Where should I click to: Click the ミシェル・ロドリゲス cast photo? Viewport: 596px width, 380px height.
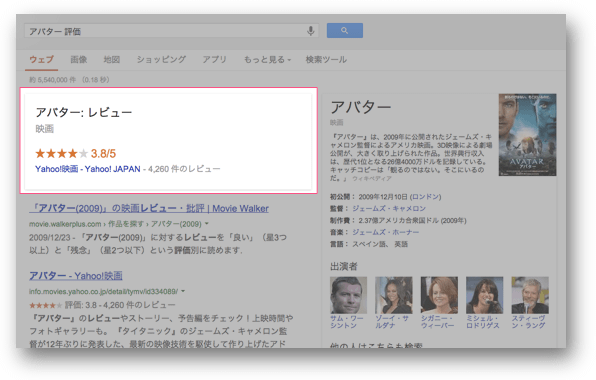(x=485, y=295)
